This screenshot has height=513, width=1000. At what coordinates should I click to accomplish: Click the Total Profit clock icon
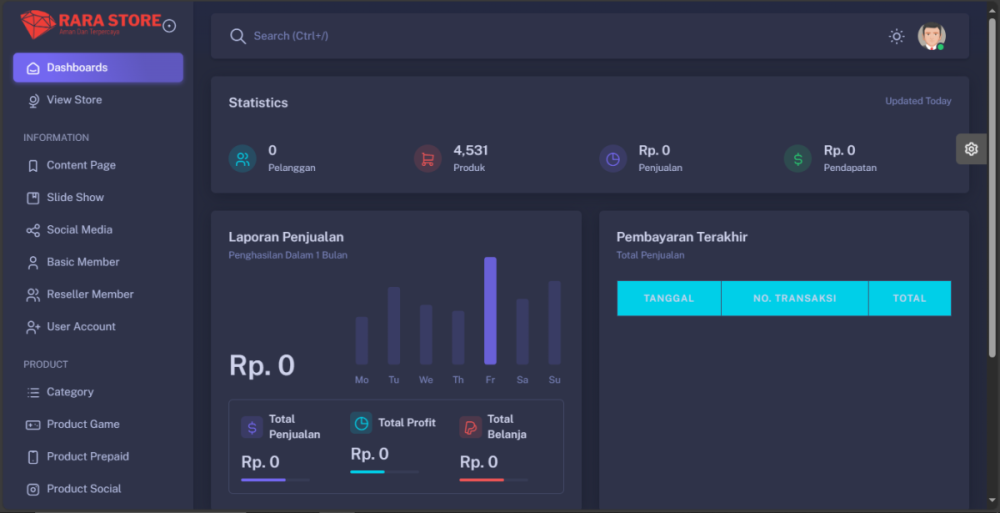[x=361, y=423]
